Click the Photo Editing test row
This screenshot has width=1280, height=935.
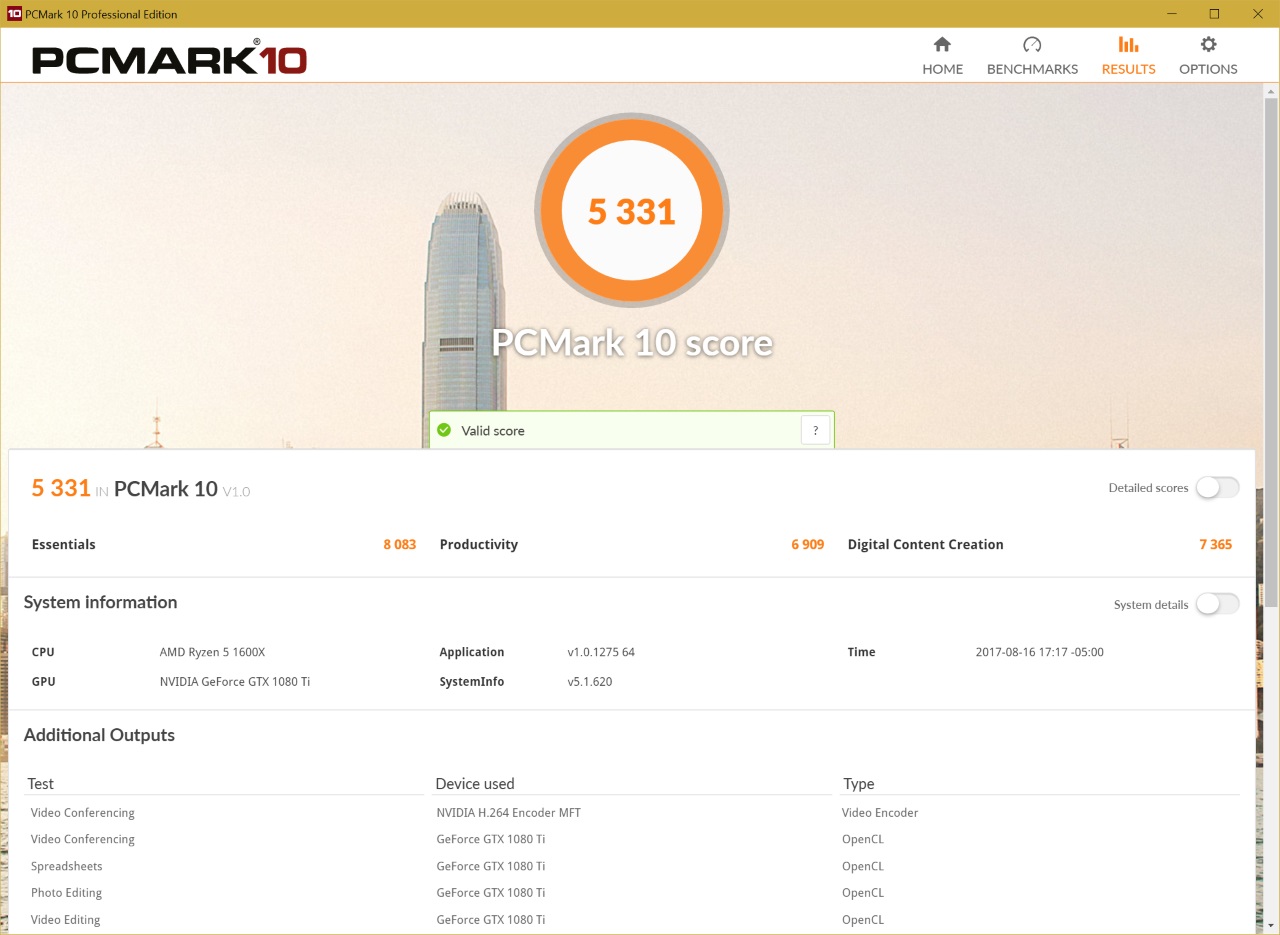pyautogui.click(x=66, y=893)
